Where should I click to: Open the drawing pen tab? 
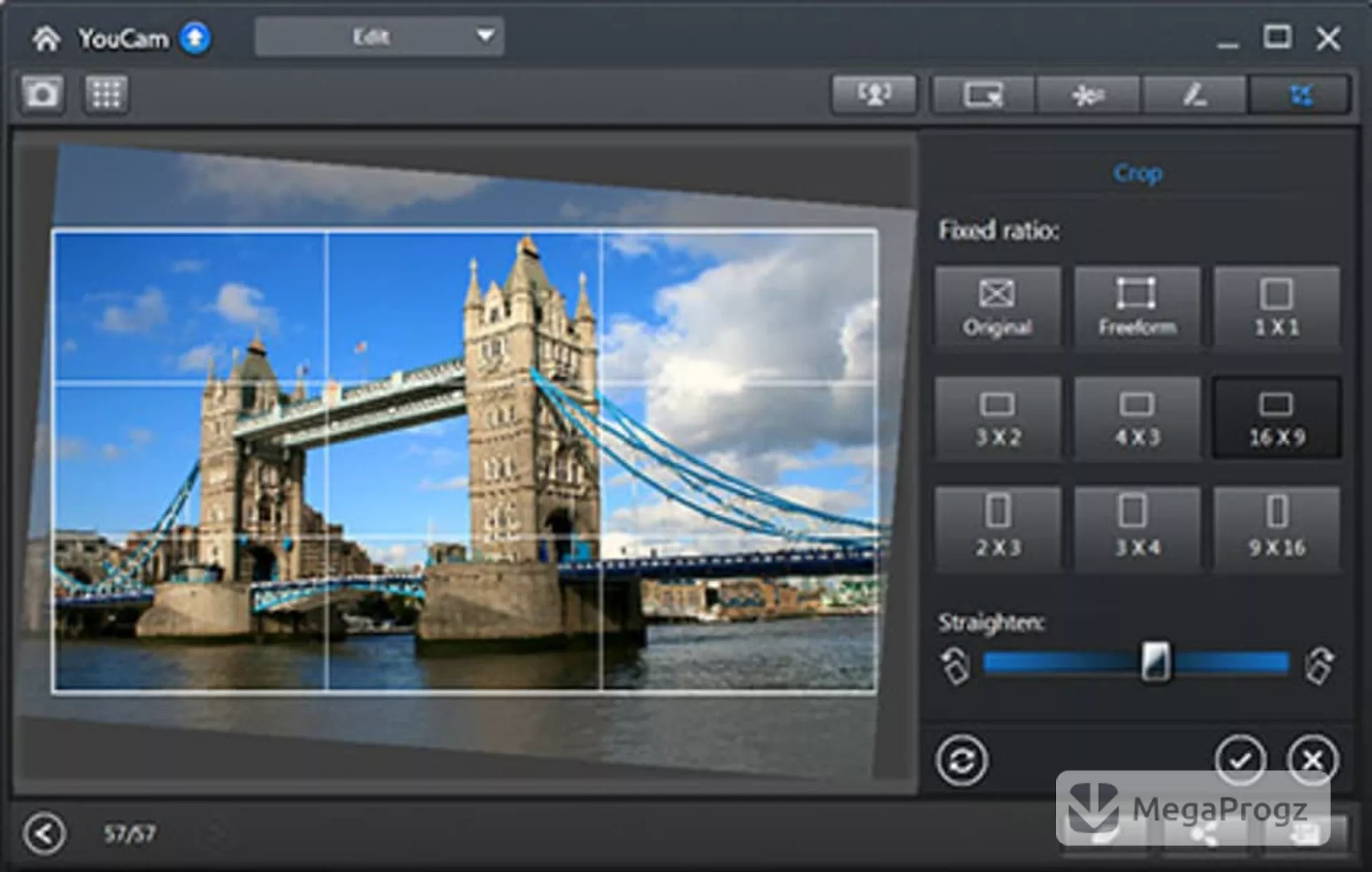click(x=1194, y=94)
